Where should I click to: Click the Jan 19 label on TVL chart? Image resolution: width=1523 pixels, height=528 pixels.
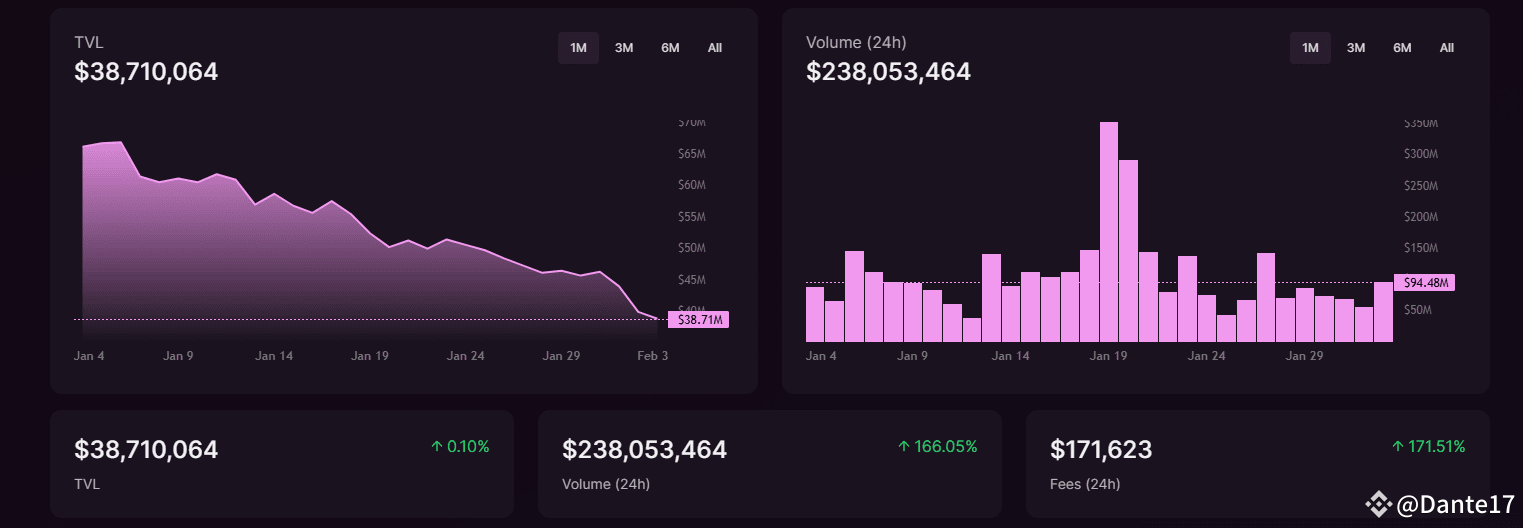point(370,356)
